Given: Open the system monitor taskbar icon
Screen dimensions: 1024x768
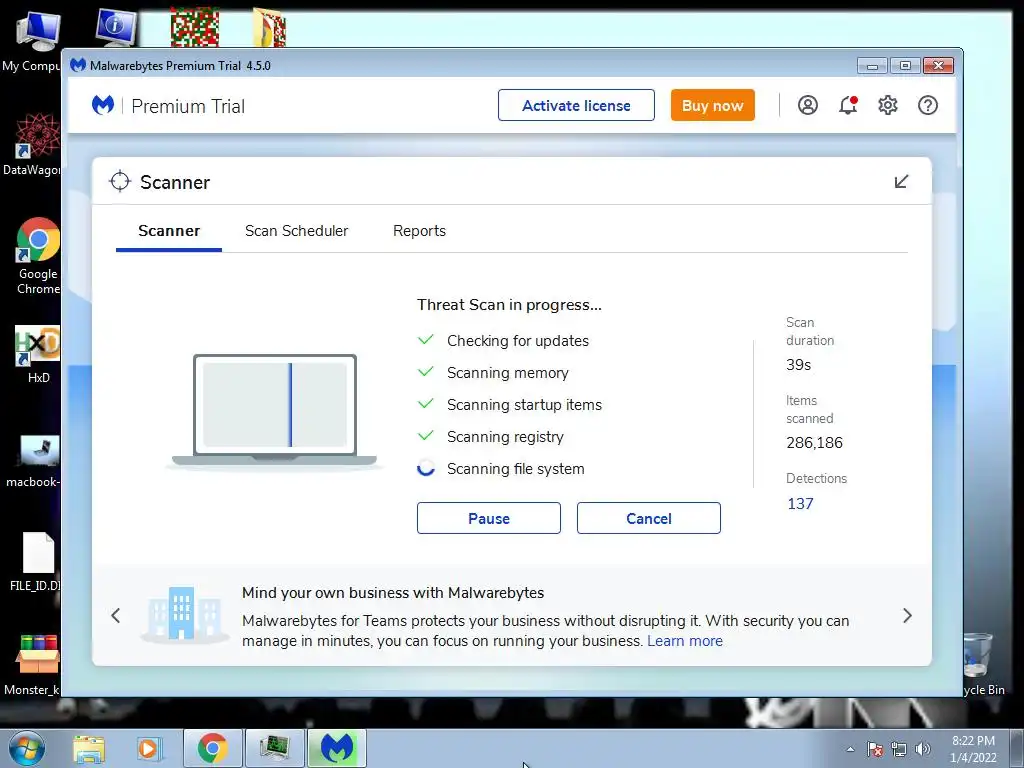Looking at the screenshot, I should tap(274, 748).
